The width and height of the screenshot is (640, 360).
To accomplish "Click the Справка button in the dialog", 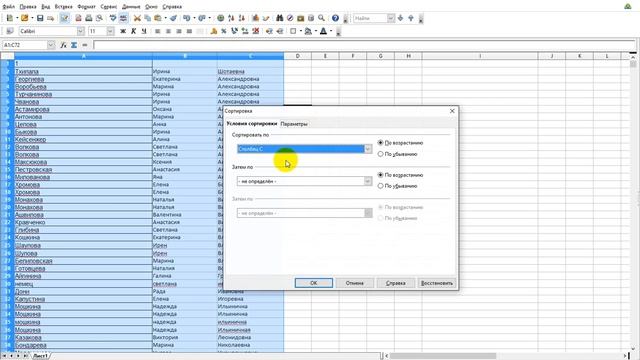I will pyautogui.click(x=396, y=283).
